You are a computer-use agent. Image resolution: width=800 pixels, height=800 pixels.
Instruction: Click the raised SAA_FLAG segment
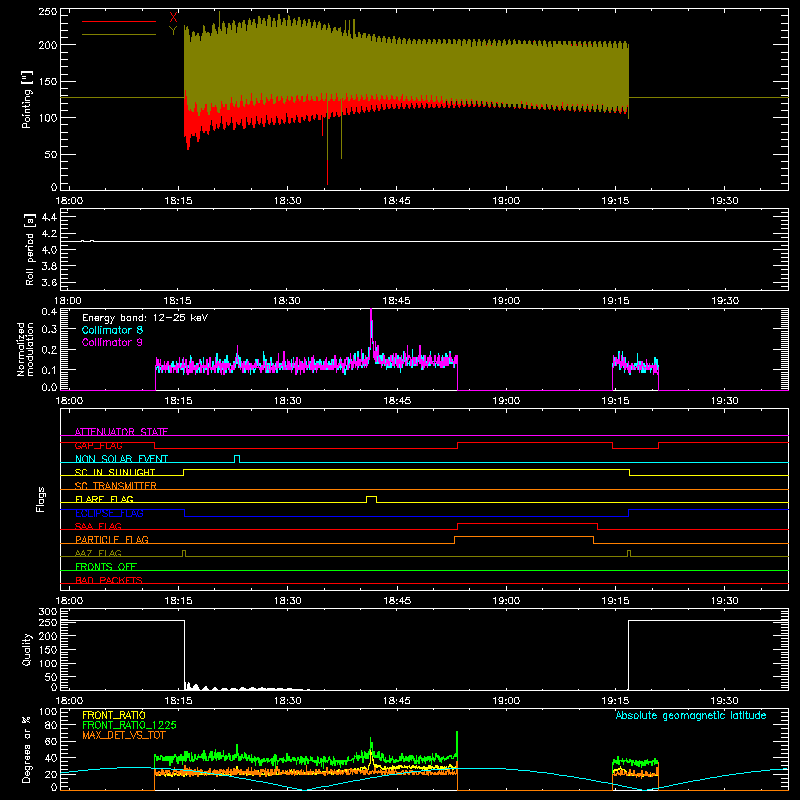(528, 523)
